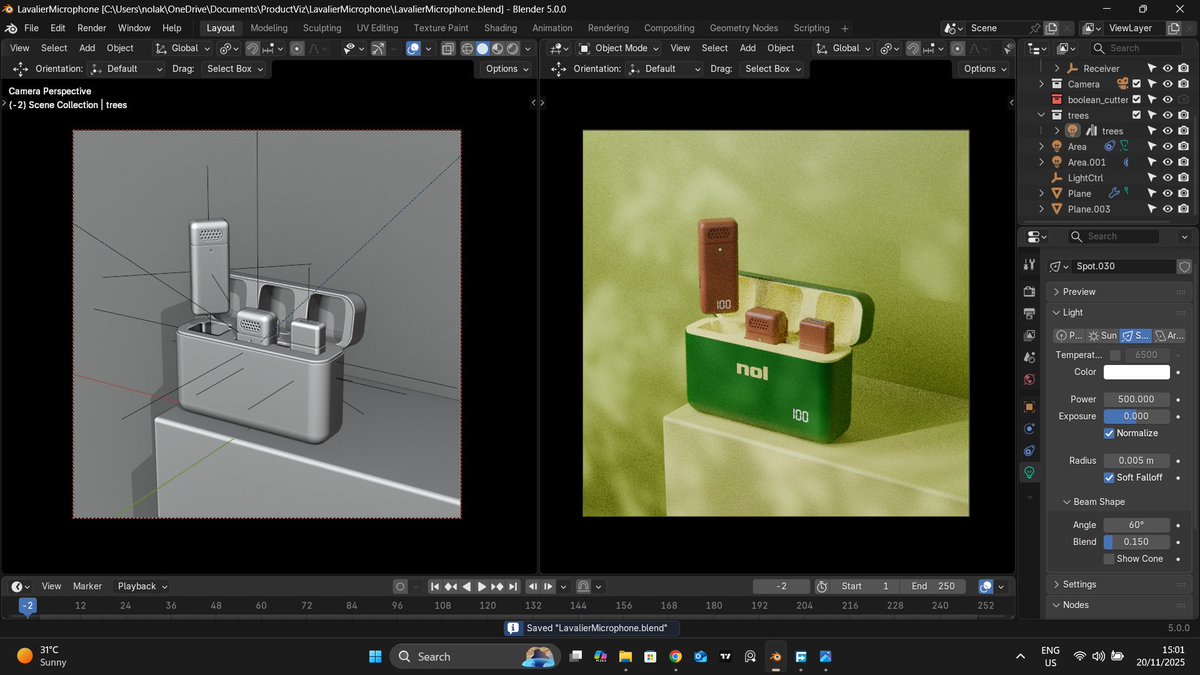Click the Blender taskbar icon
Screen dimensions: 1200x675
(775, 656)
